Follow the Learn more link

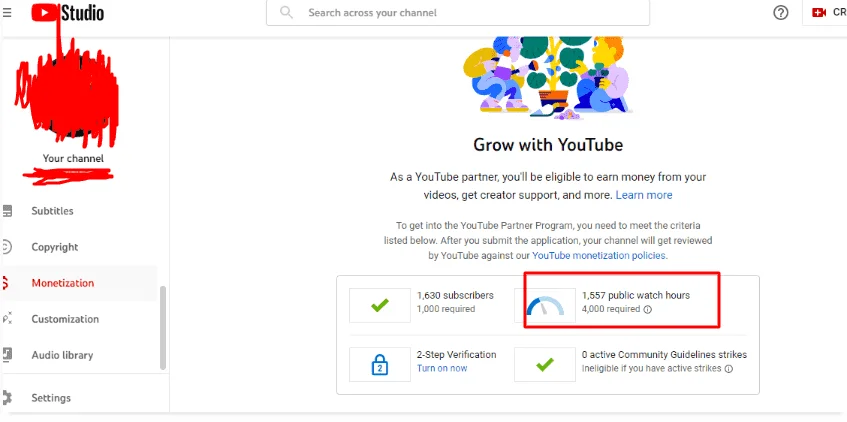pos(644,195)
